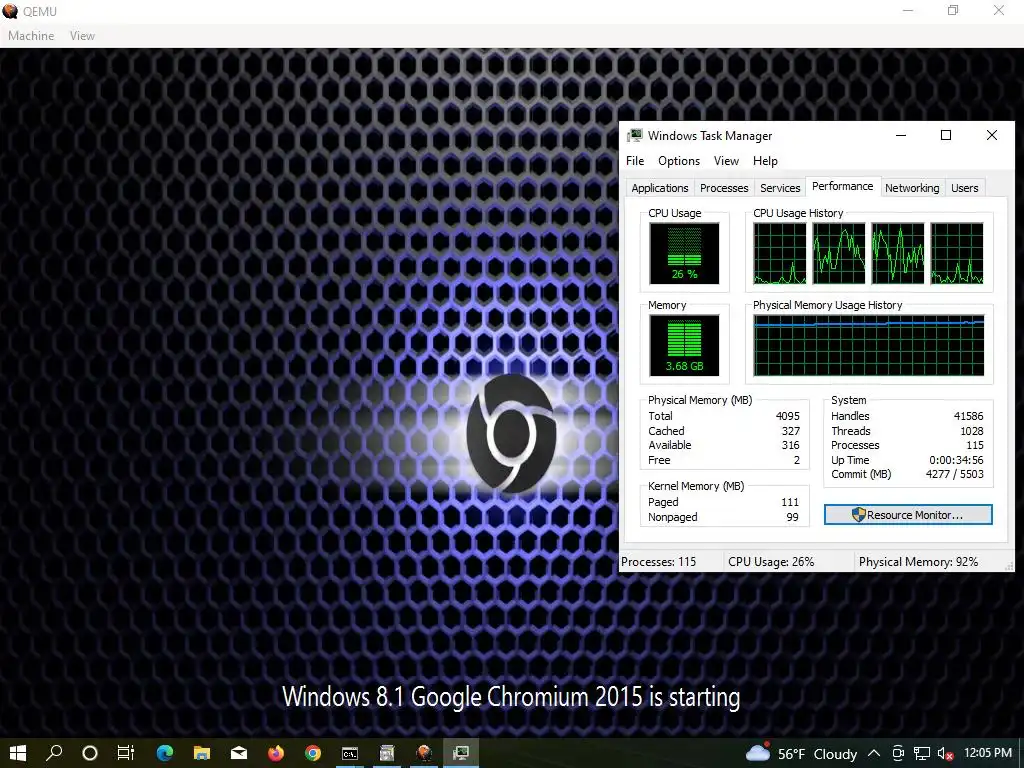
Task: Open File Explorer from taskbar
Action: click(x=202, y=753)
